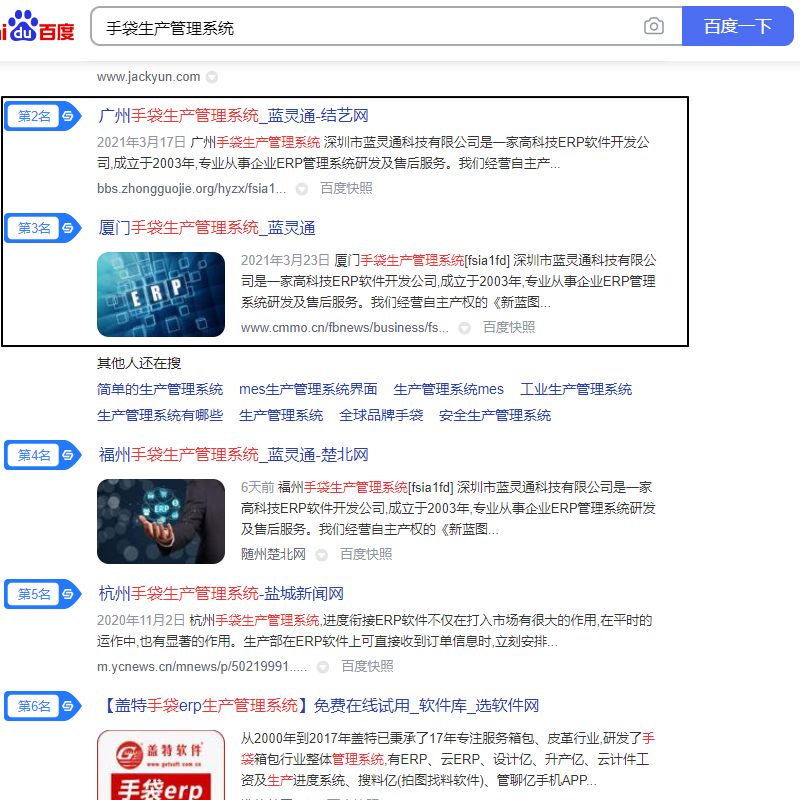
Task: Search related query 生产管理系统
Action: [281, 415]
